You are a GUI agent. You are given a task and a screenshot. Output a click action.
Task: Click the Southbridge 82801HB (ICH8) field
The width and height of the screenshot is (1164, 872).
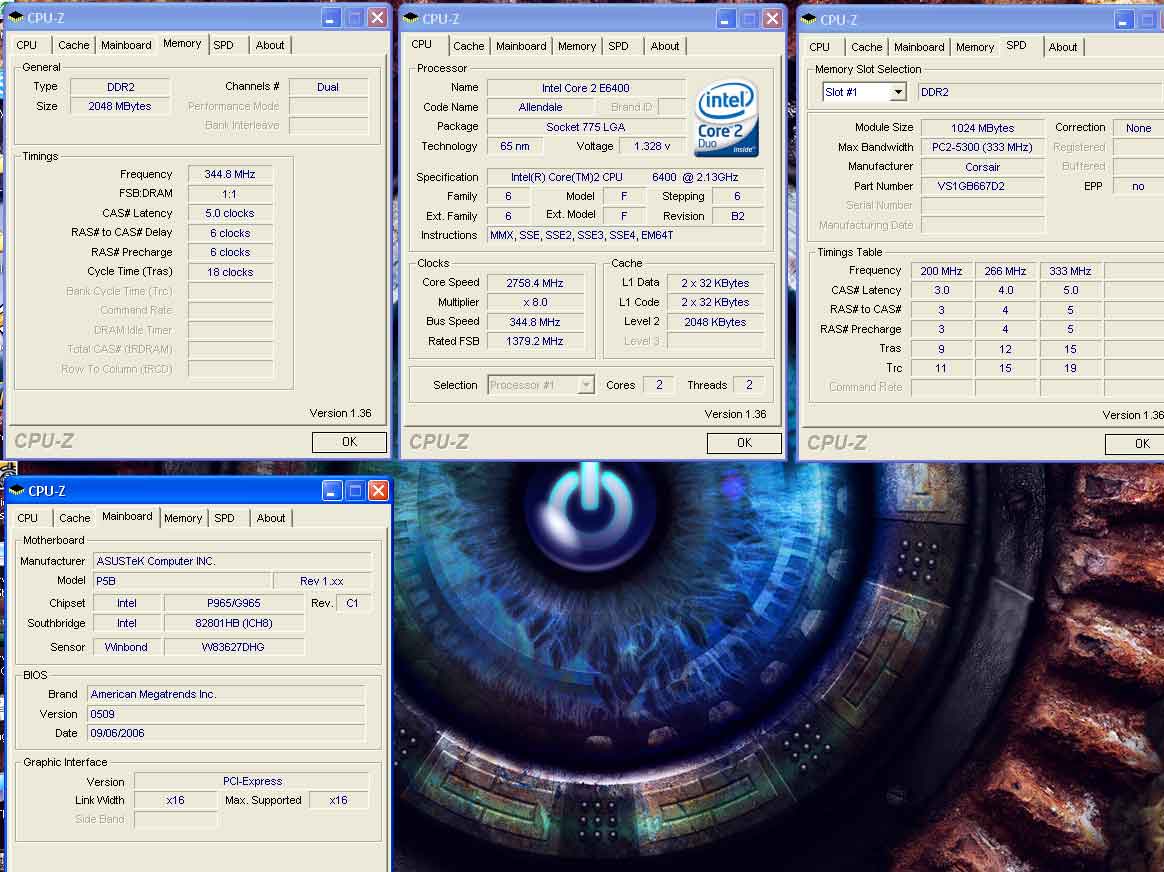coord(234,623)
